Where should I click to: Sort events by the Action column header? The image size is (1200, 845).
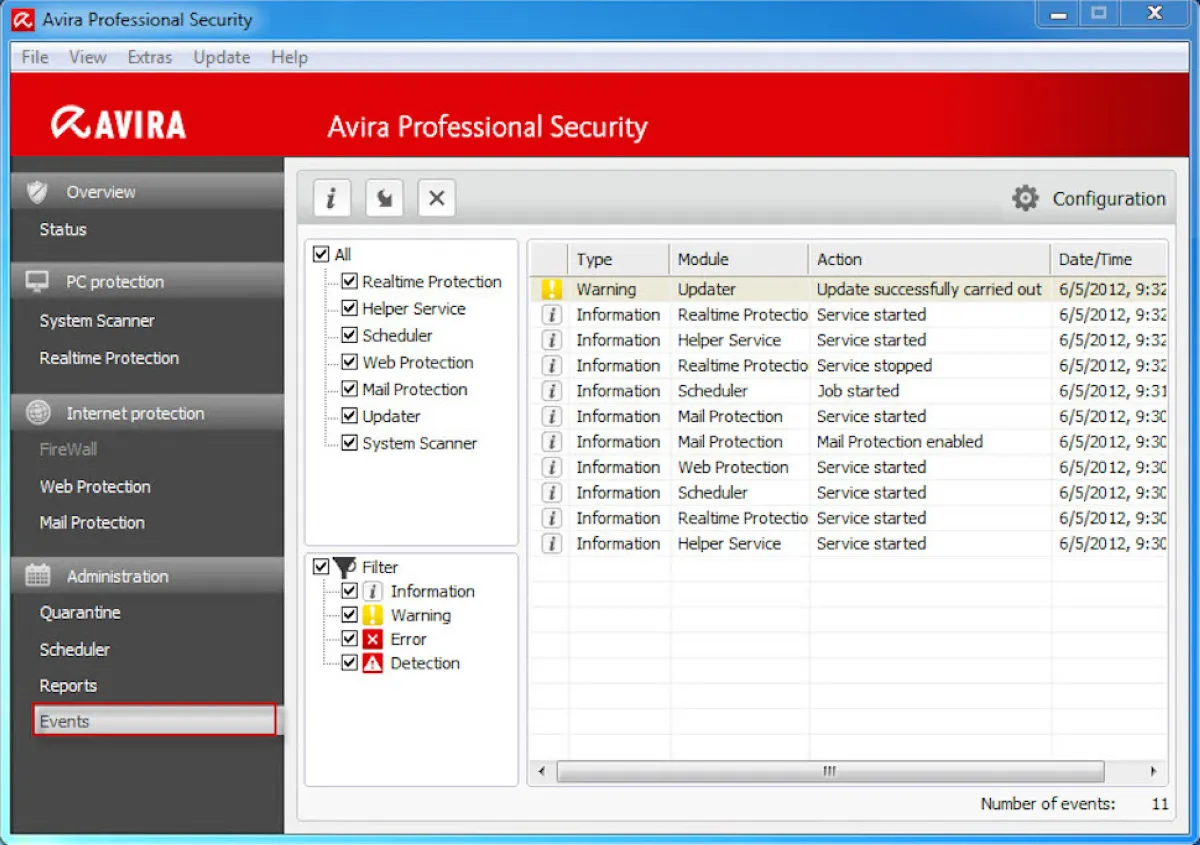coord(929,259)
